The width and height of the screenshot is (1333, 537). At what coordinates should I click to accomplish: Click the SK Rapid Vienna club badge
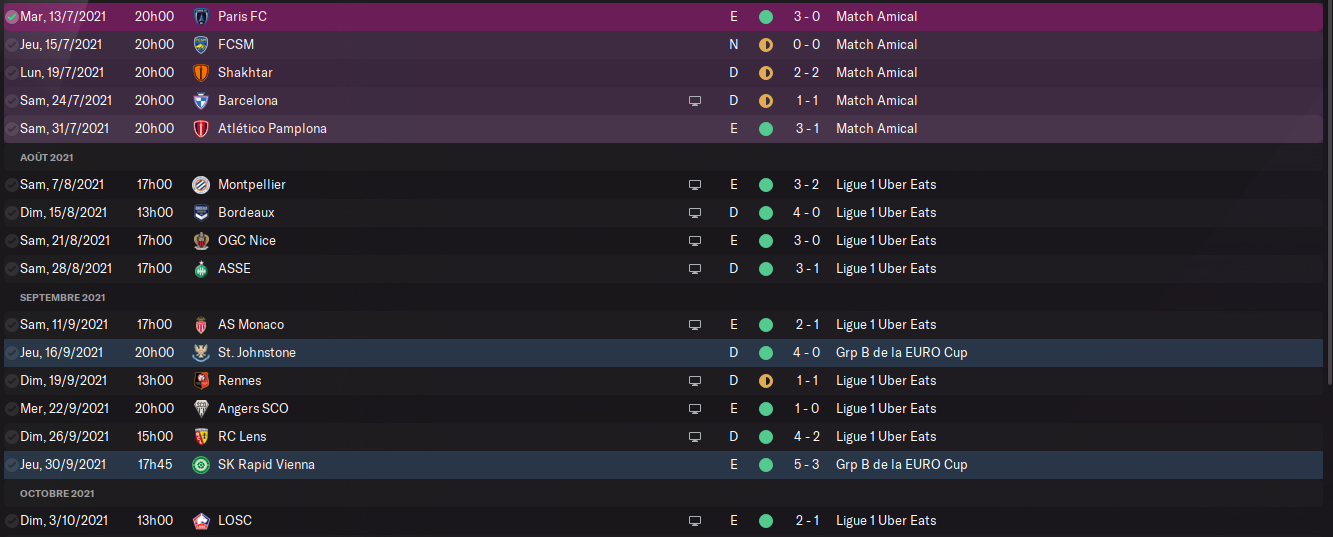(x=201, y=465)
